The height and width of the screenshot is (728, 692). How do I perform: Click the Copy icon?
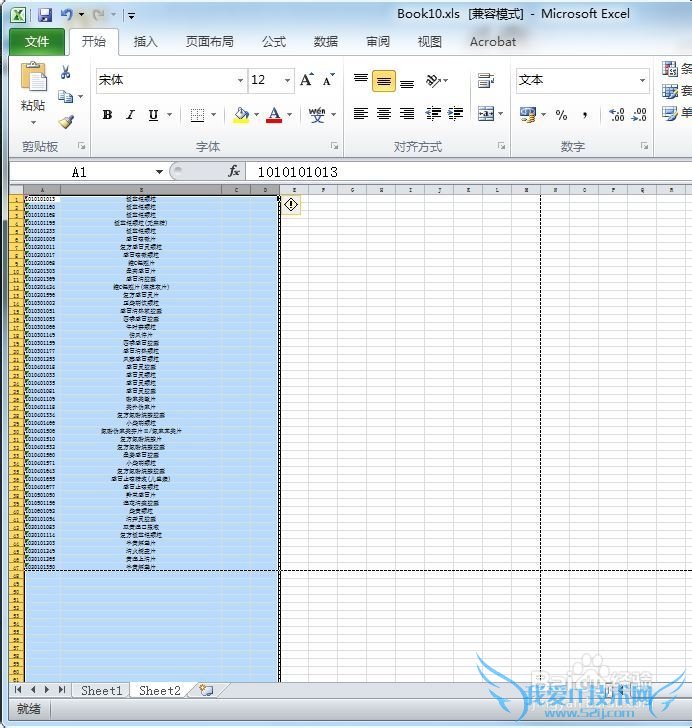coord(65,97)
